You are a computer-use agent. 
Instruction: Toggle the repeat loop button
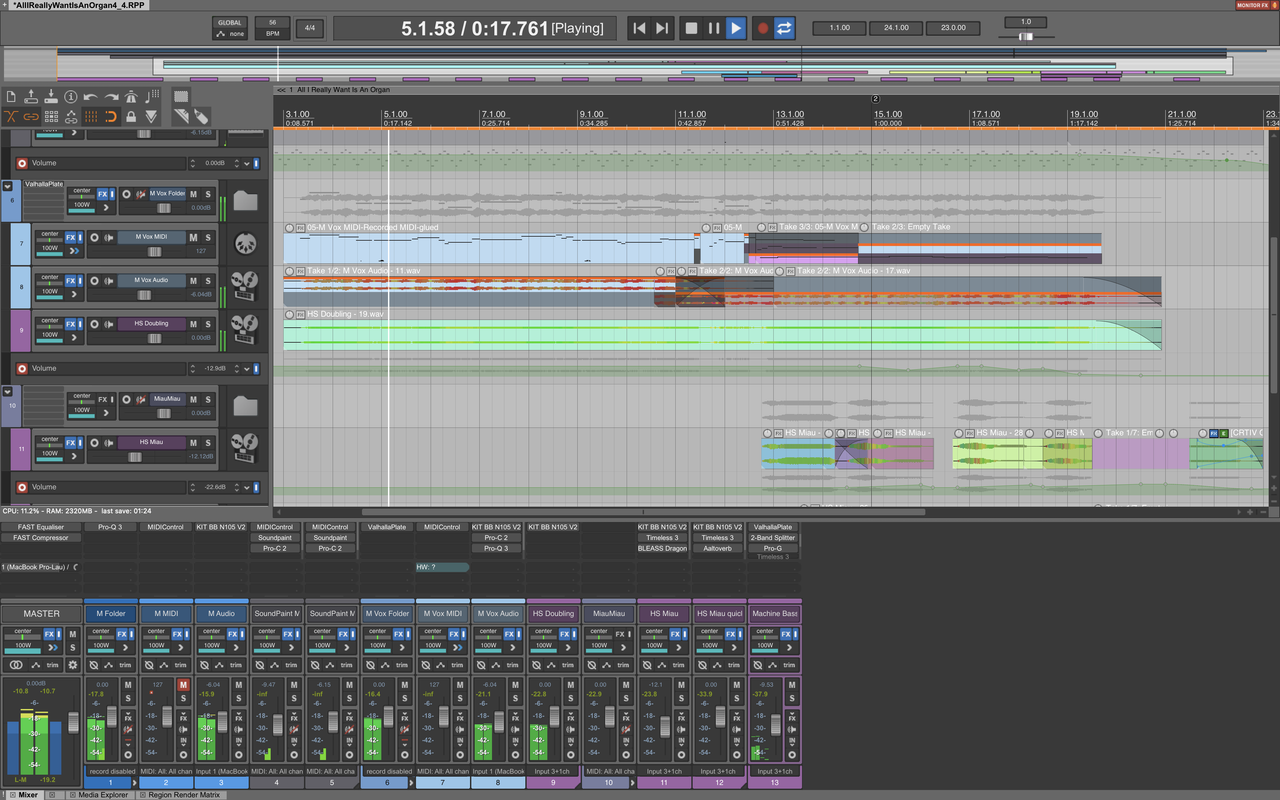(785, 29)
